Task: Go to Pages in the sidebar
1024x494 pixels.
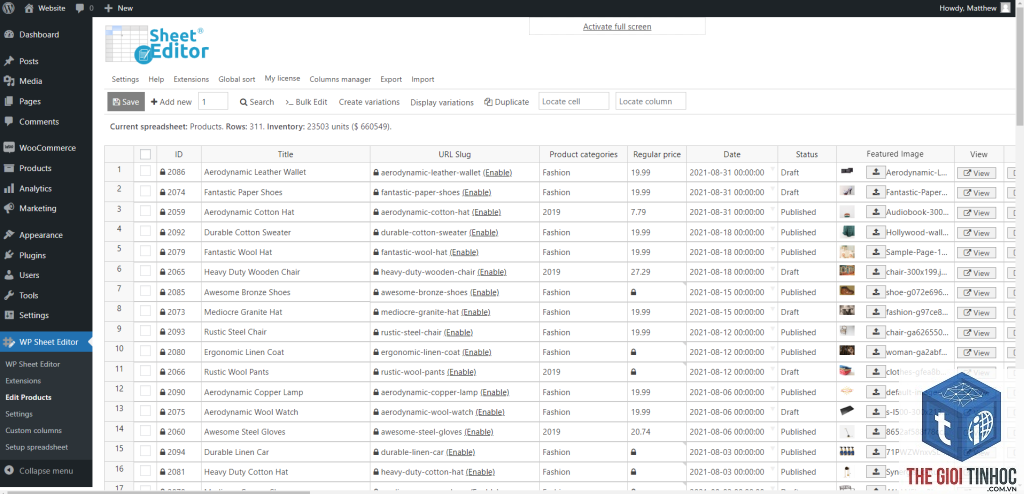Action: 46,101
